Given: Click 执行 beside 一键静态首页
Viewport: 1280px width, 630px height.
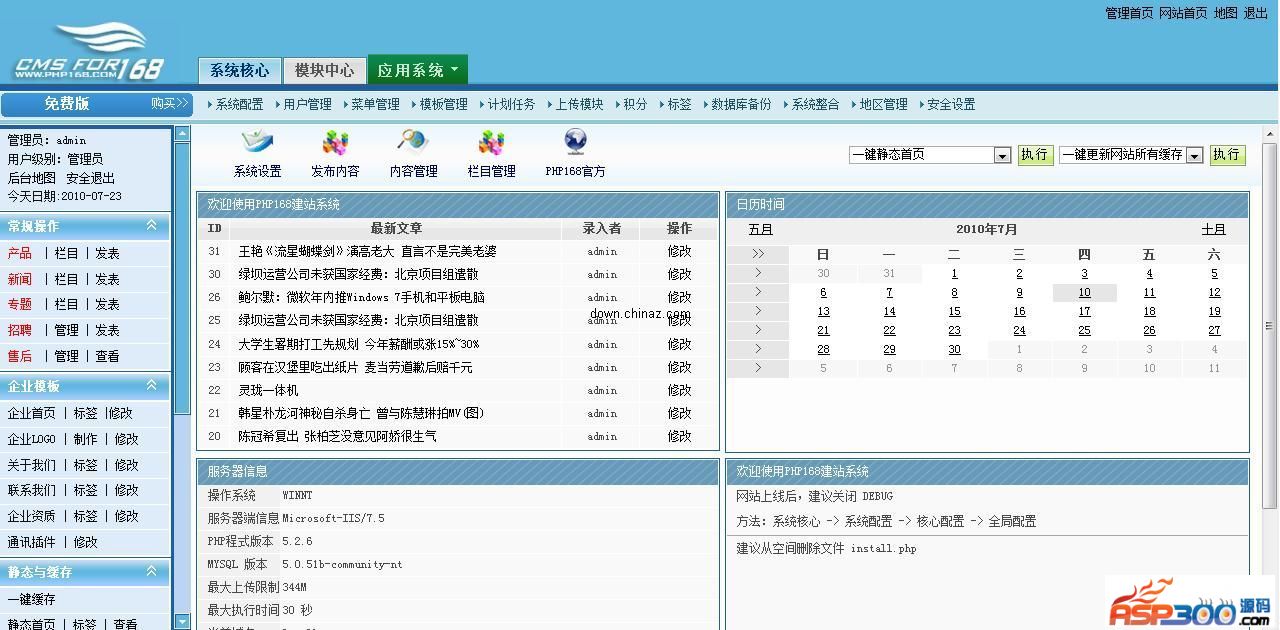Looking at the screenshot, I should pyautogui.click(x=1035, y=155).
